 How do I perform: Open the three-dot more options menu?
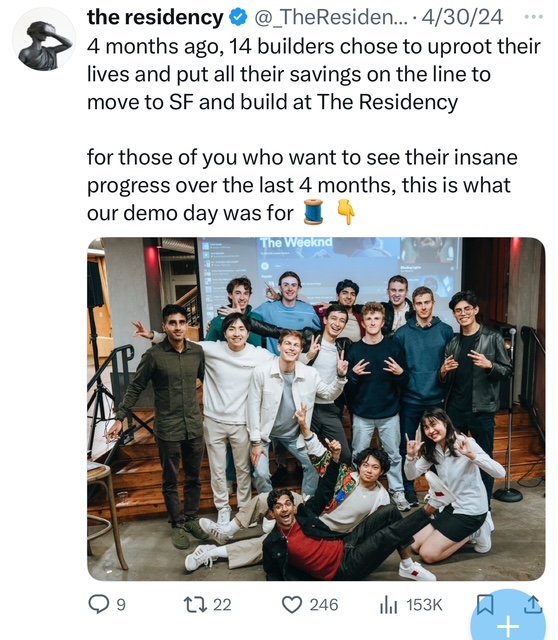point(534,17)
